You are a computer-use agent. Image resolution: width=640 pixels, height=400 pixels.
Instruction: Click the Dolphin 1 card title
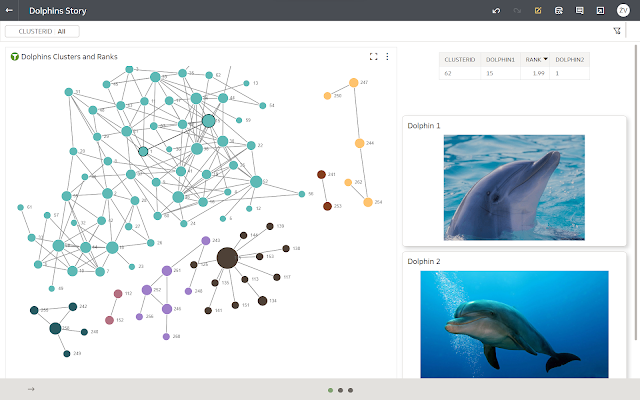(x=424, y=126)
